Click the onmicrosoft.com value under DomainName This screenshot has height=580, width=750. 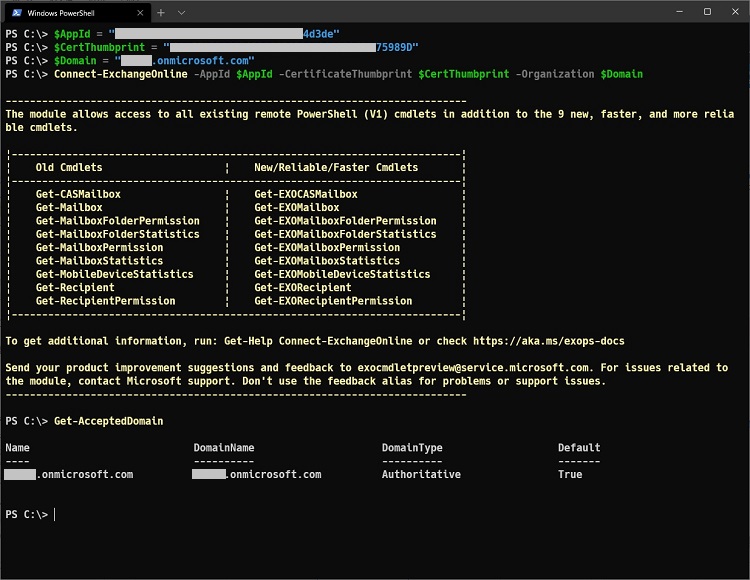(257, 475)
